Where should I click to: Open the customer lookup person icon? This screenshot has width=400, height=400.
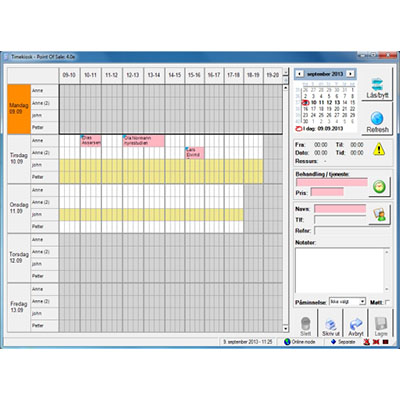click(x=379, y=215)
